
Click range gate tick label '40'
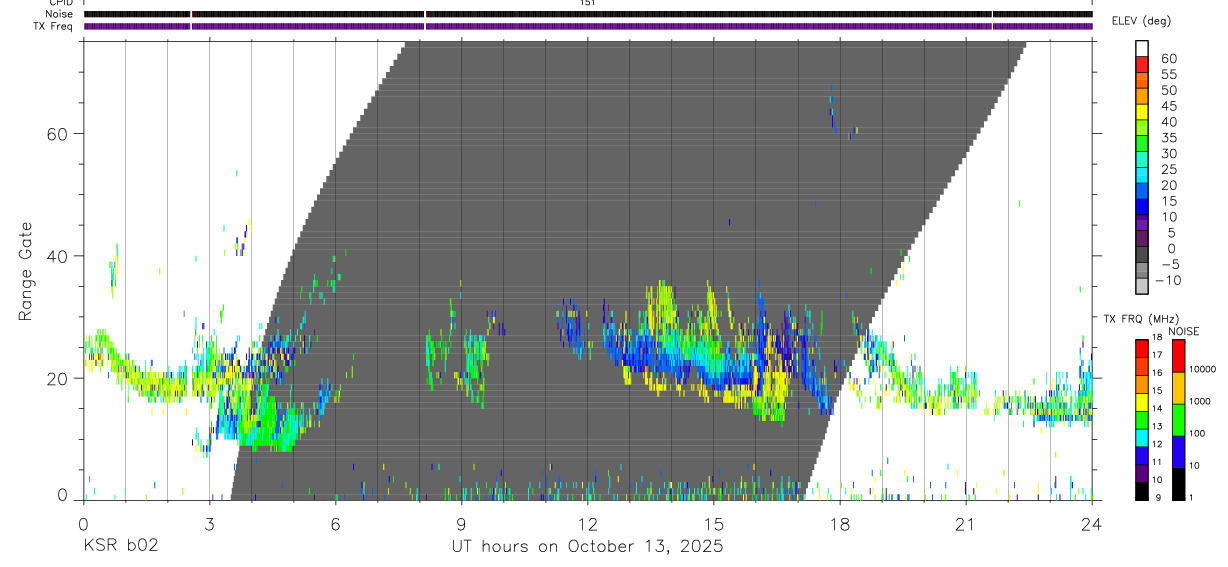pos(58,256)
